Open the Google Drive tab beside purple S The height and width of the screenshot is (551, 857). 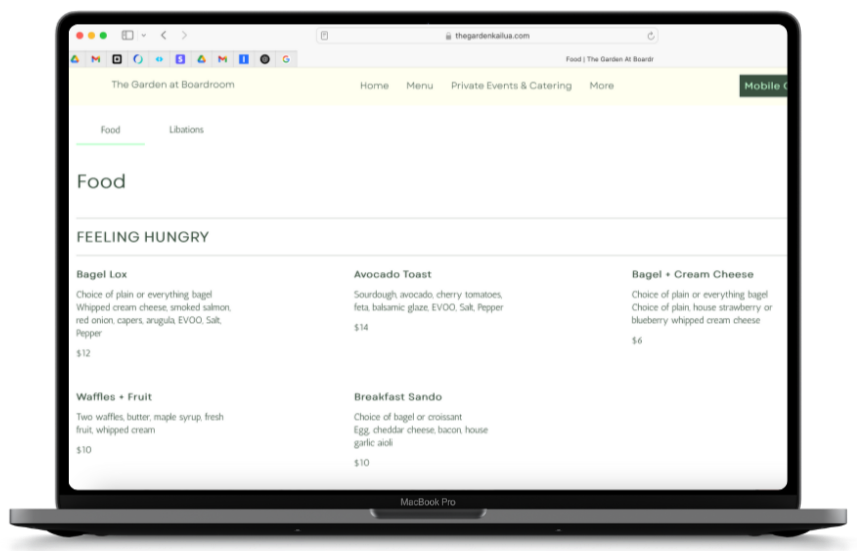202,59
